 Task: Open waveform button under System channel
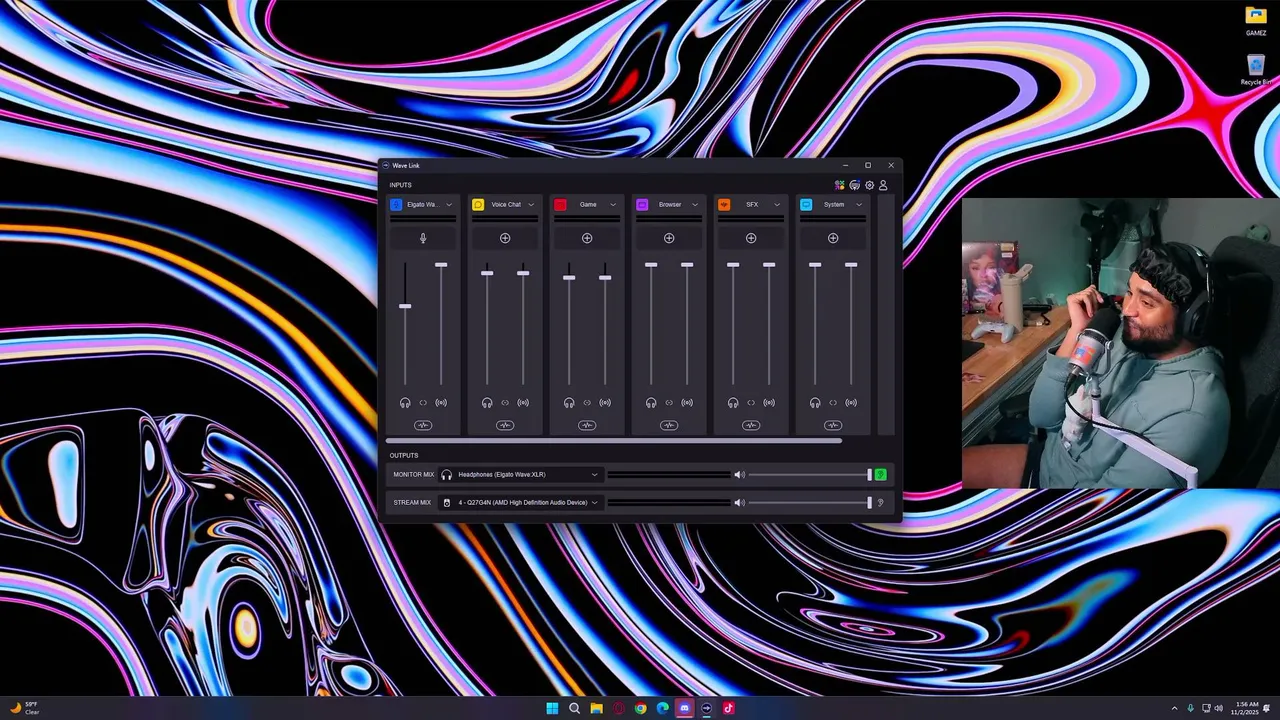tap(833, 425)
